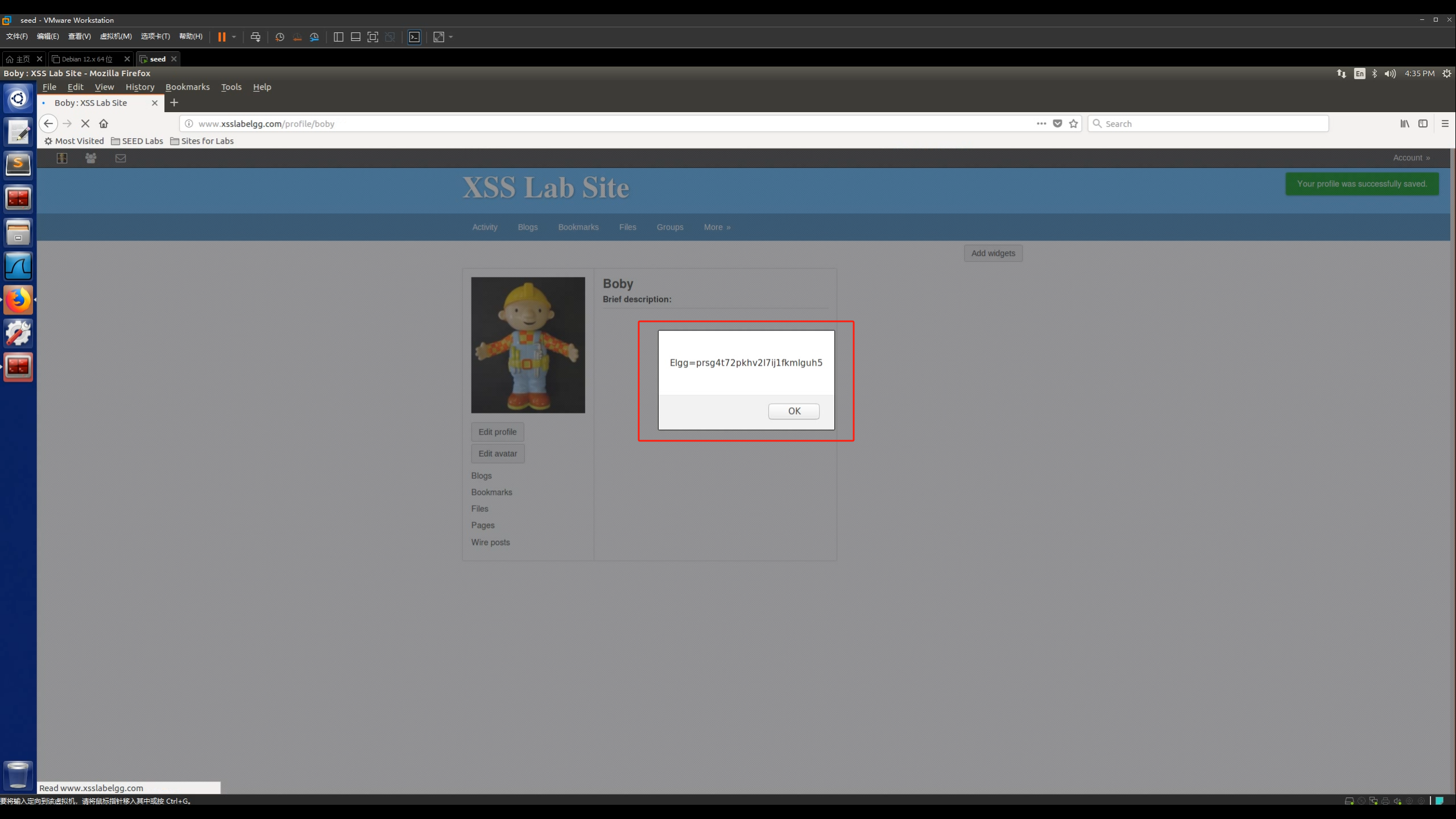
Task: Click Firefox home icon
Action: click(x=104, y=123)
